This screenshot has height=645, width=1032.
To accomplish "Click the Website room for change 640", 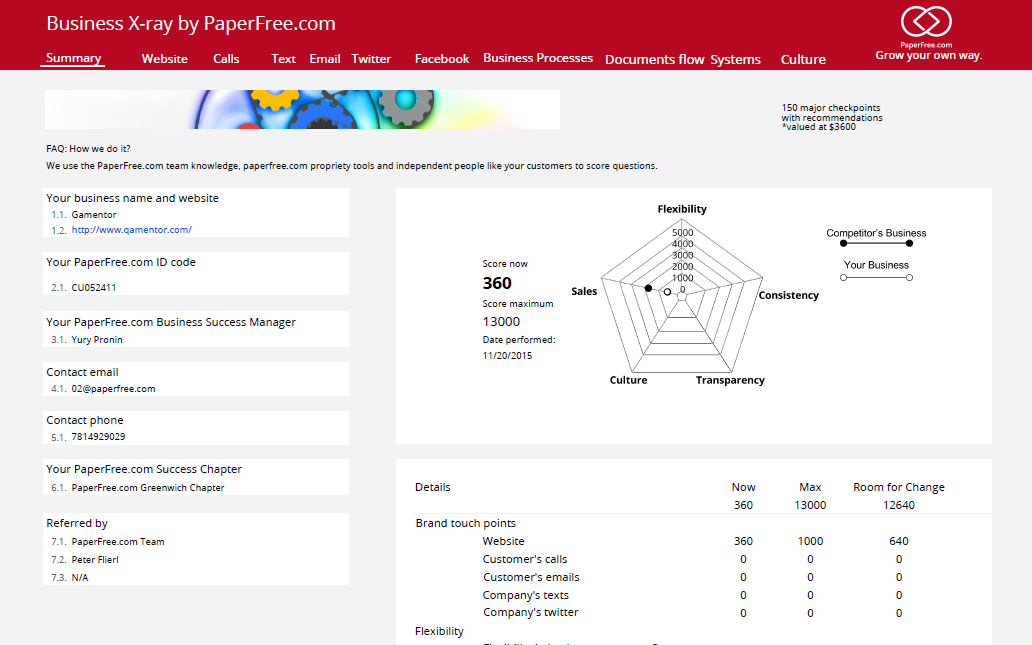I will 898,541.
